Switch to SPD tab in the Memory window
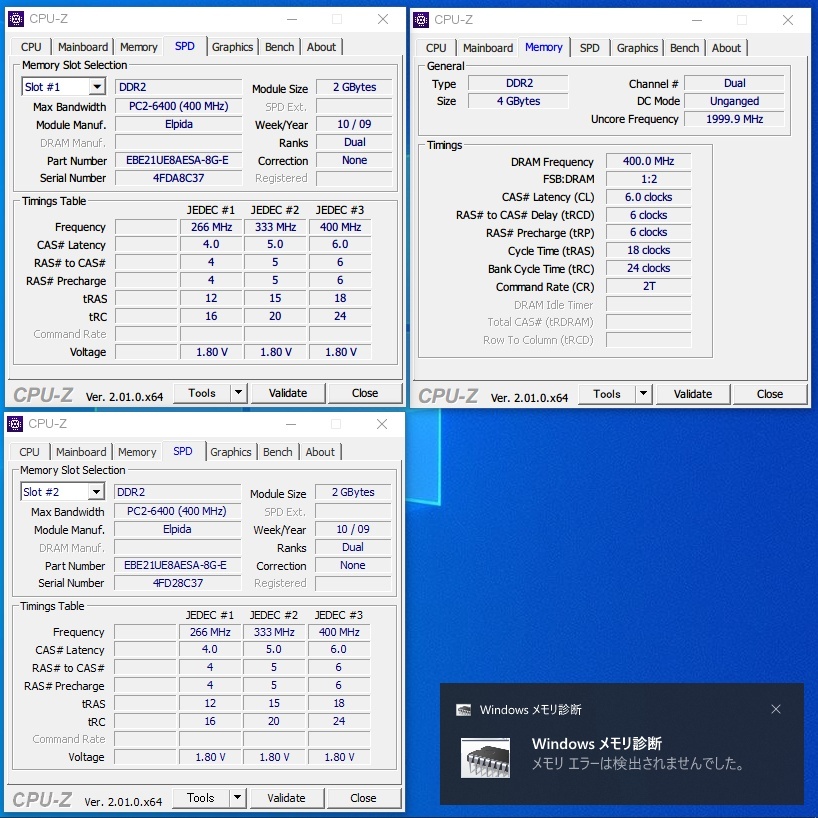Viewport: 818px width, 818px height. coord(590,48)
